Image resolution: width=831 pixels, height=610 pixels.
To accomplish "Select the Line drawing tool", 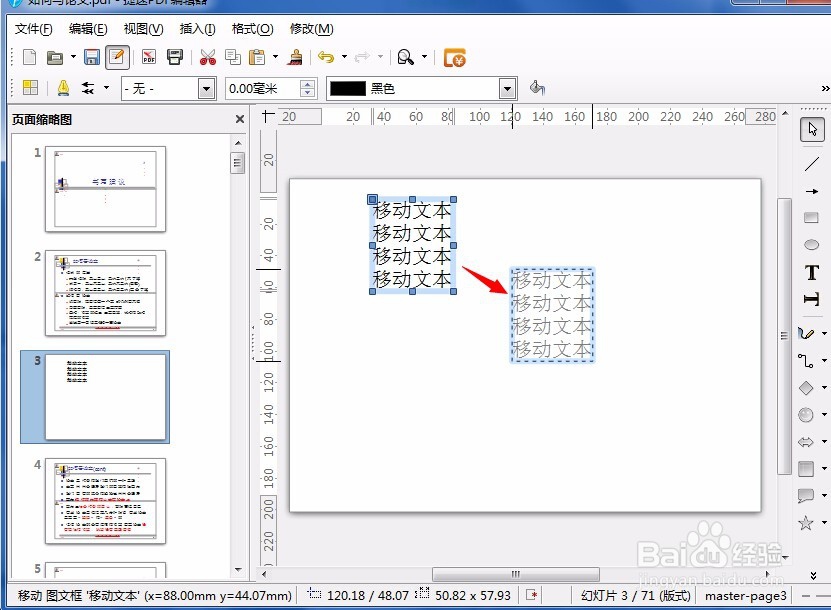I will tap(811, 164).
